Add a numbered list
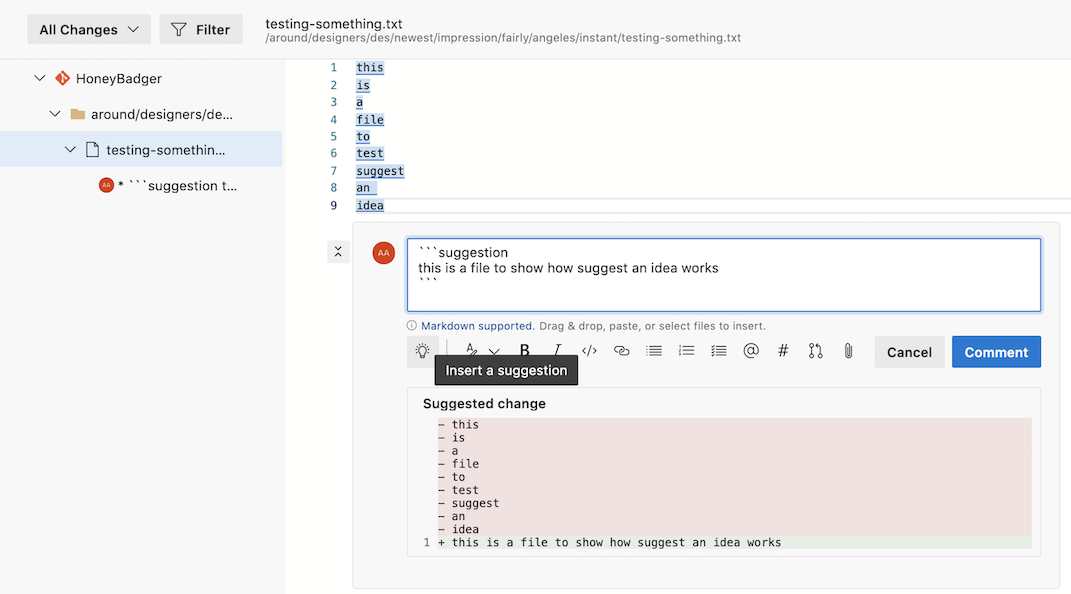This screenshot has width=1071, height=594. [686, 351]
